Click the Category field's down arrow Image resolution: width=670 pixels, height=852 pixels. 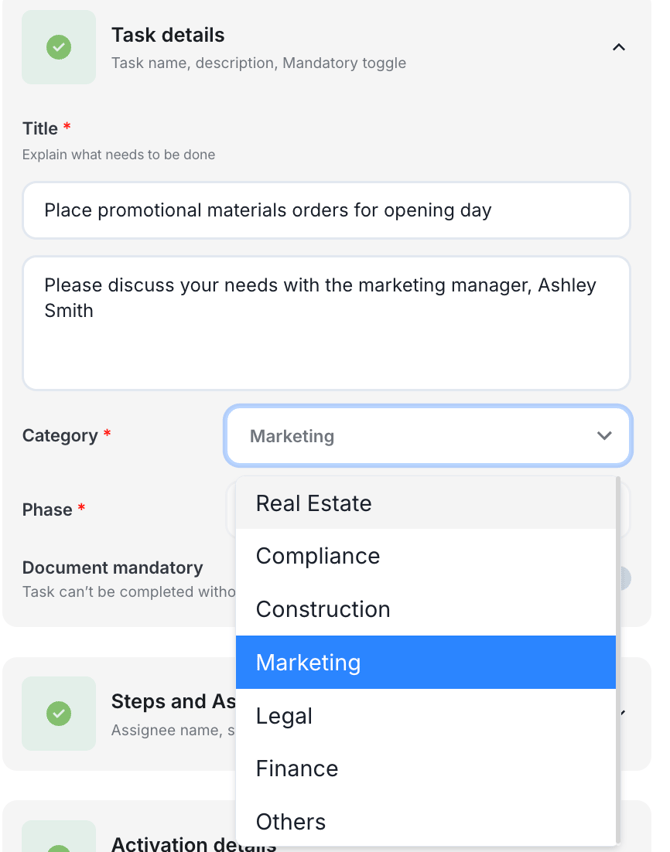pyautogui.click(x=604, y=436)
